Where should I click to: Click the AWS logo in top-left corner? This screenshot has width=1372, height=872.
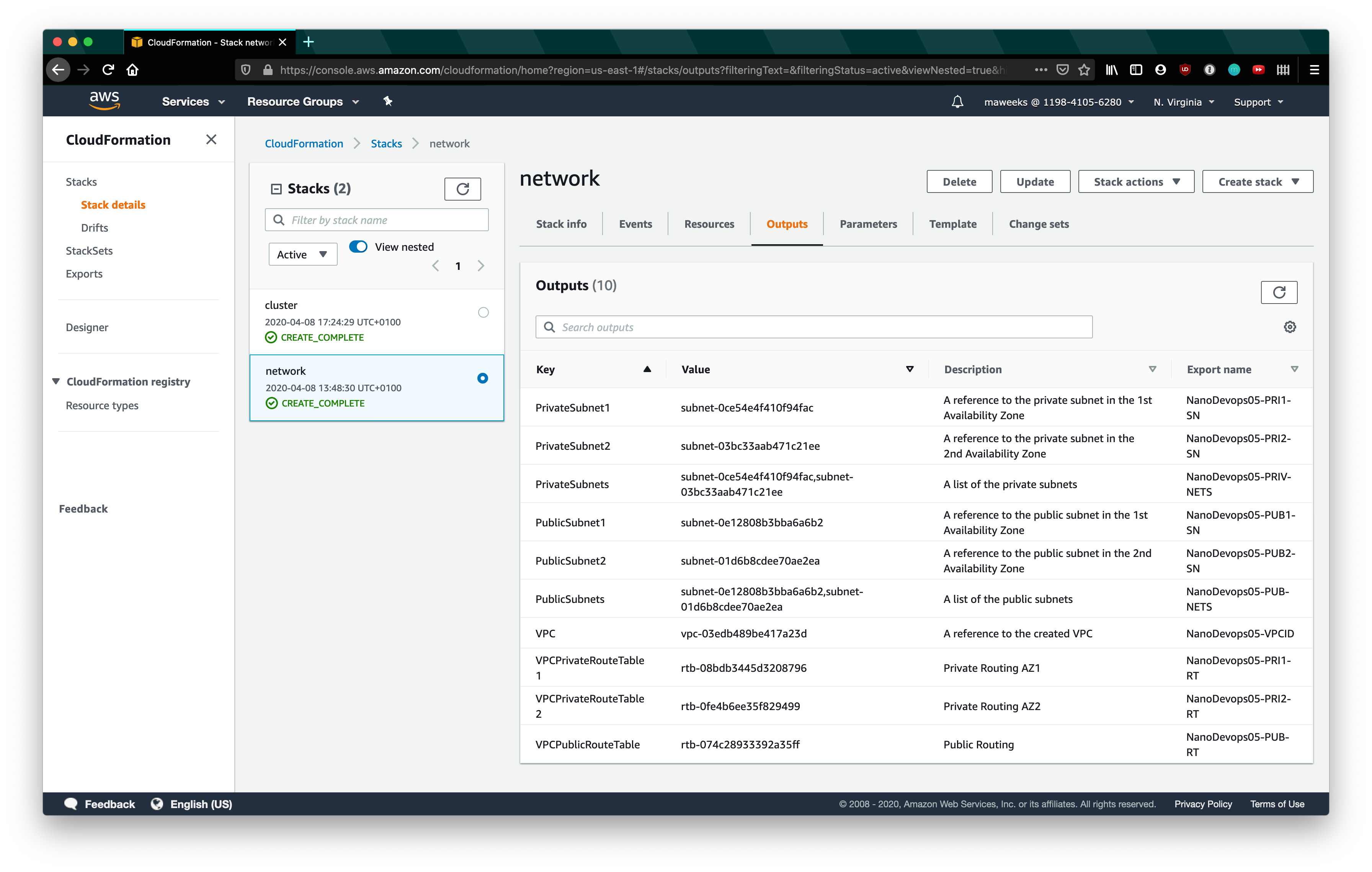coord(105,101)
